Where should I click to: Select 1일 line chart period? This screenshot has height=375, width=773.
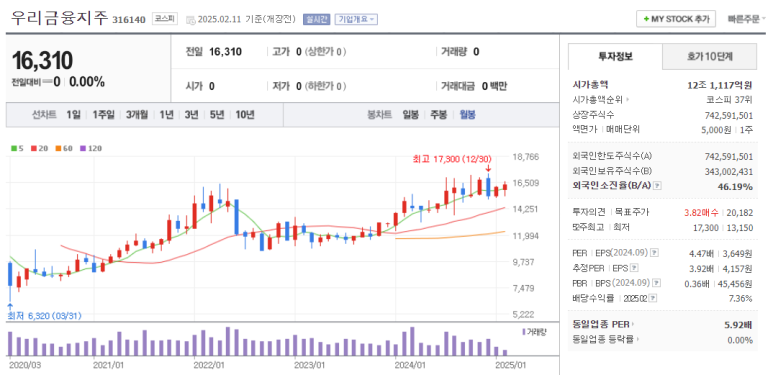tap(73, 115)
